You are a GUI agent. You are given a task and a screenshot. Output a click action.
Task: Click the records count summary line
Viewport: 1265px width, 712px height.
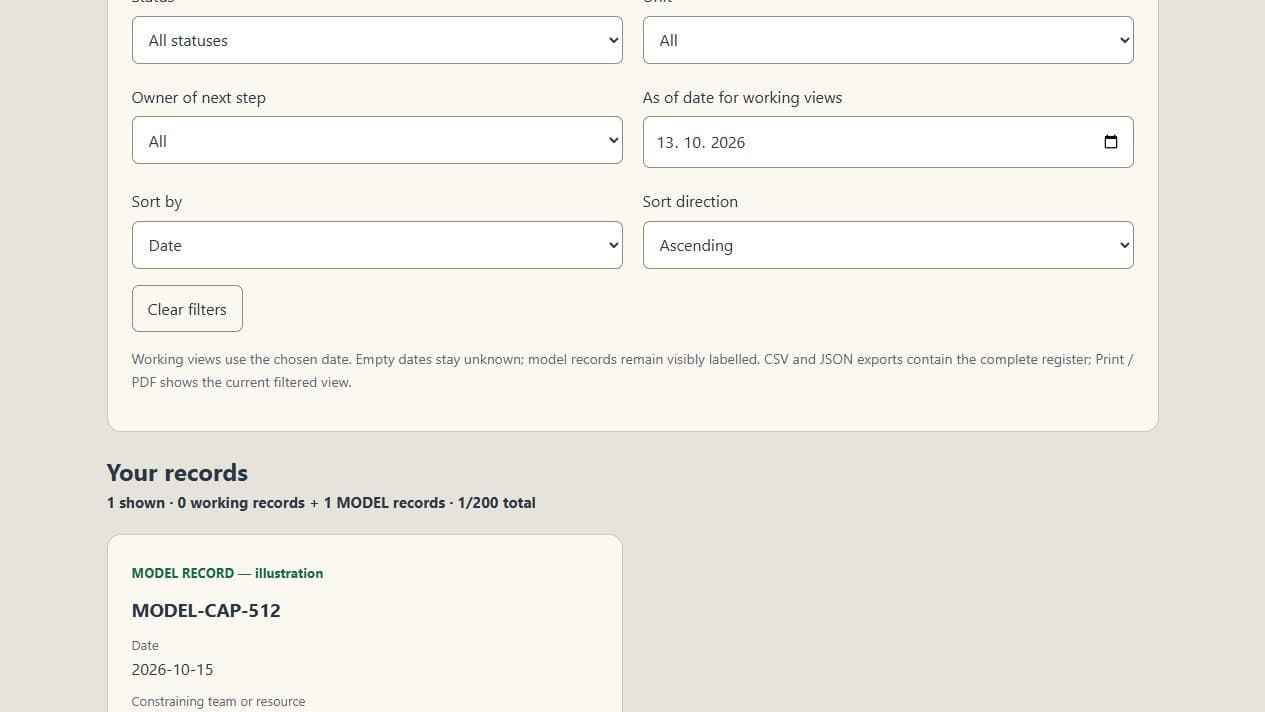pyautogui.click(x=321, y=503)
